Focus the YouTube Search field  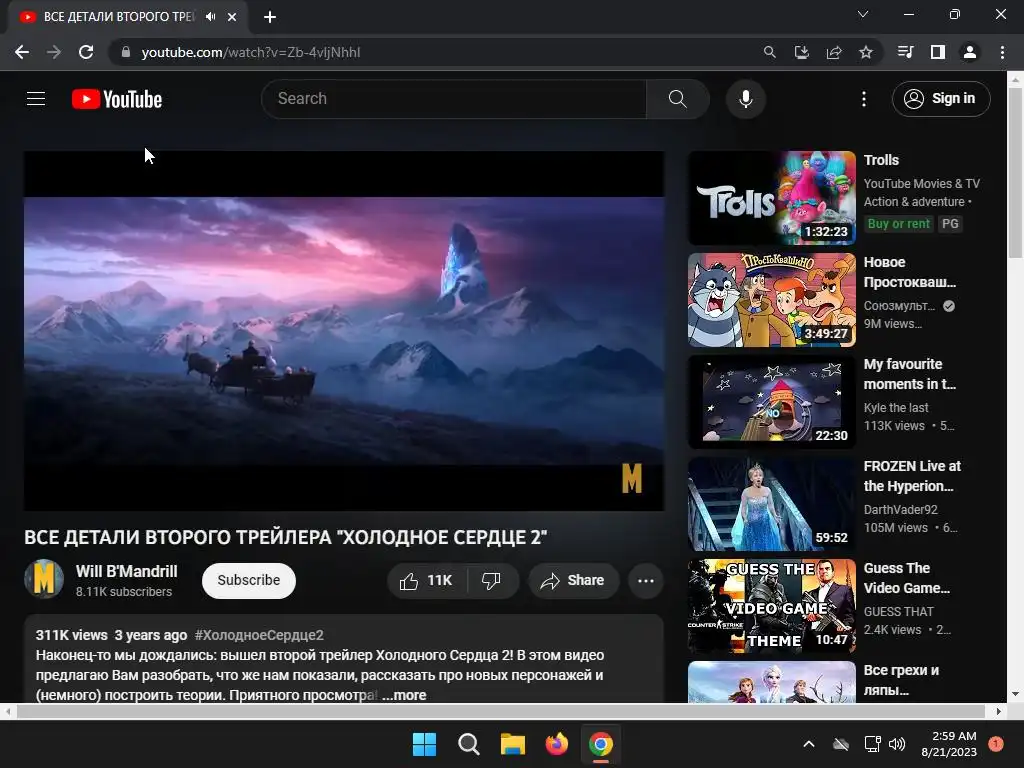[x=454, y=99]
